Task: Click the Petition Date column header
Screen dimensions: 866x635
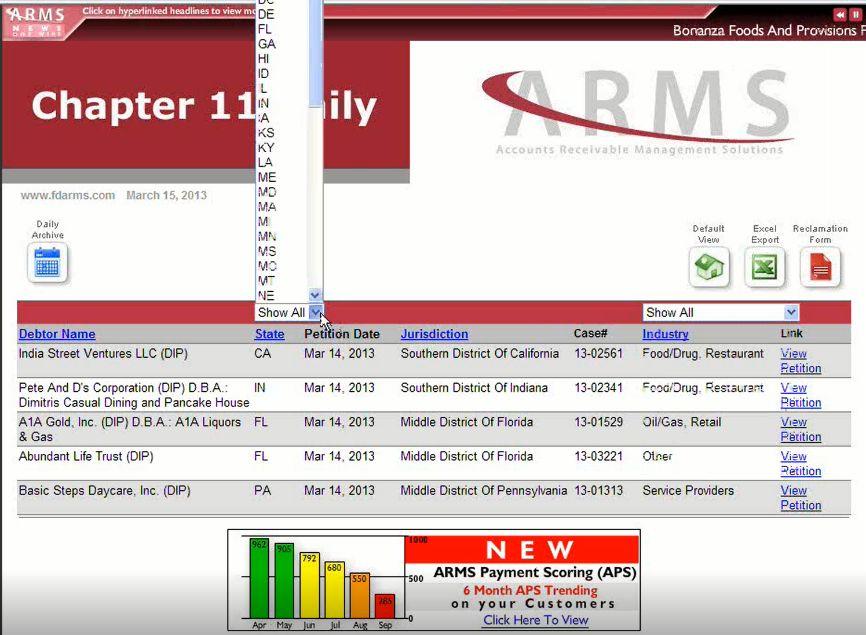Action: [342, 334]
